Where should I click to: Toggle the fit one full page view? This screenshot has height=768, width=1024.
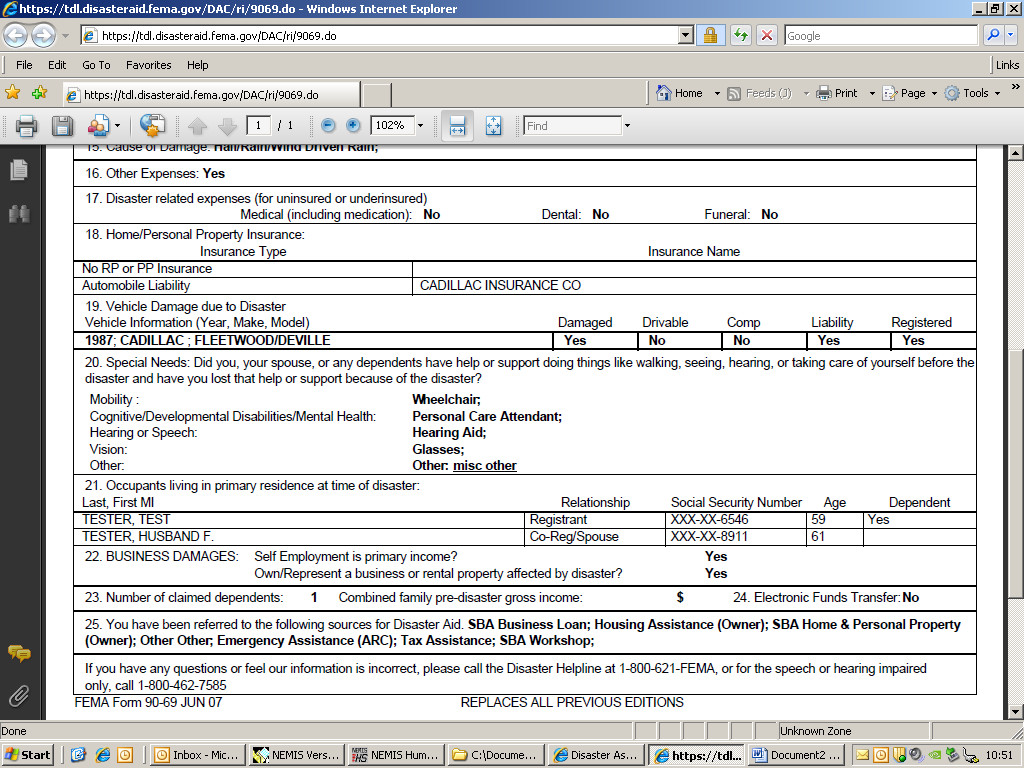coord(493,126)
